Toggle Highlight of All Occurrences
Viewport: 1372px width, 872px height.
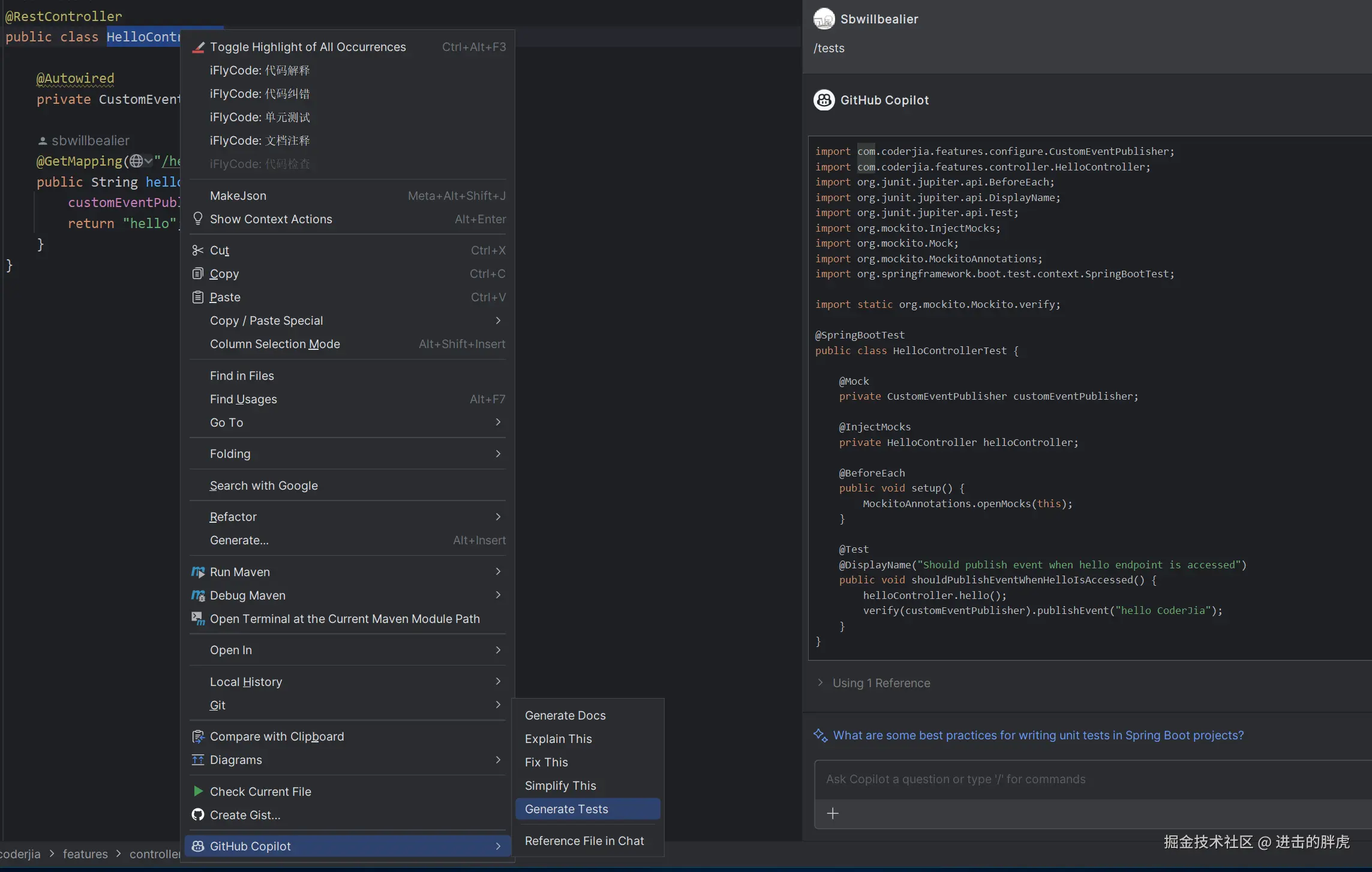coord(308,47)
